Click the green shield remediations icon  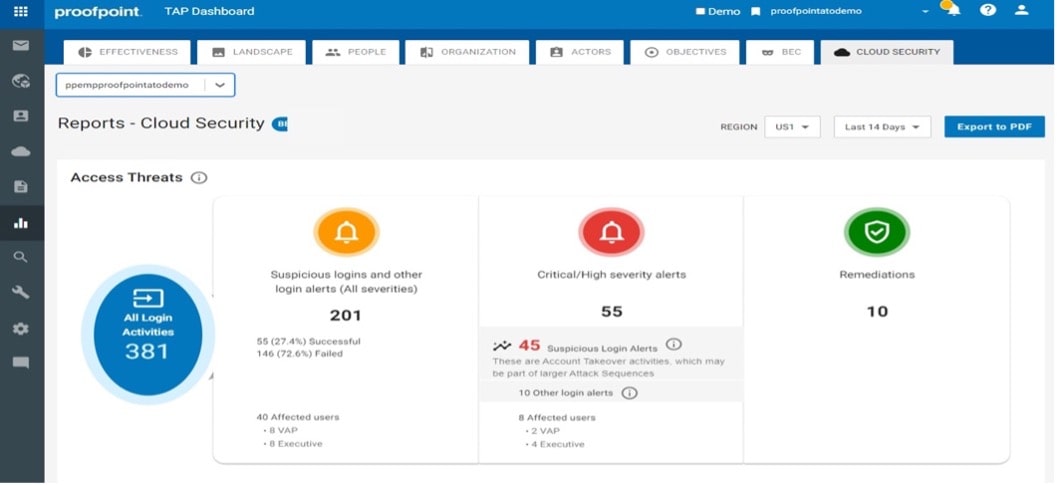(x=877, y=232)
